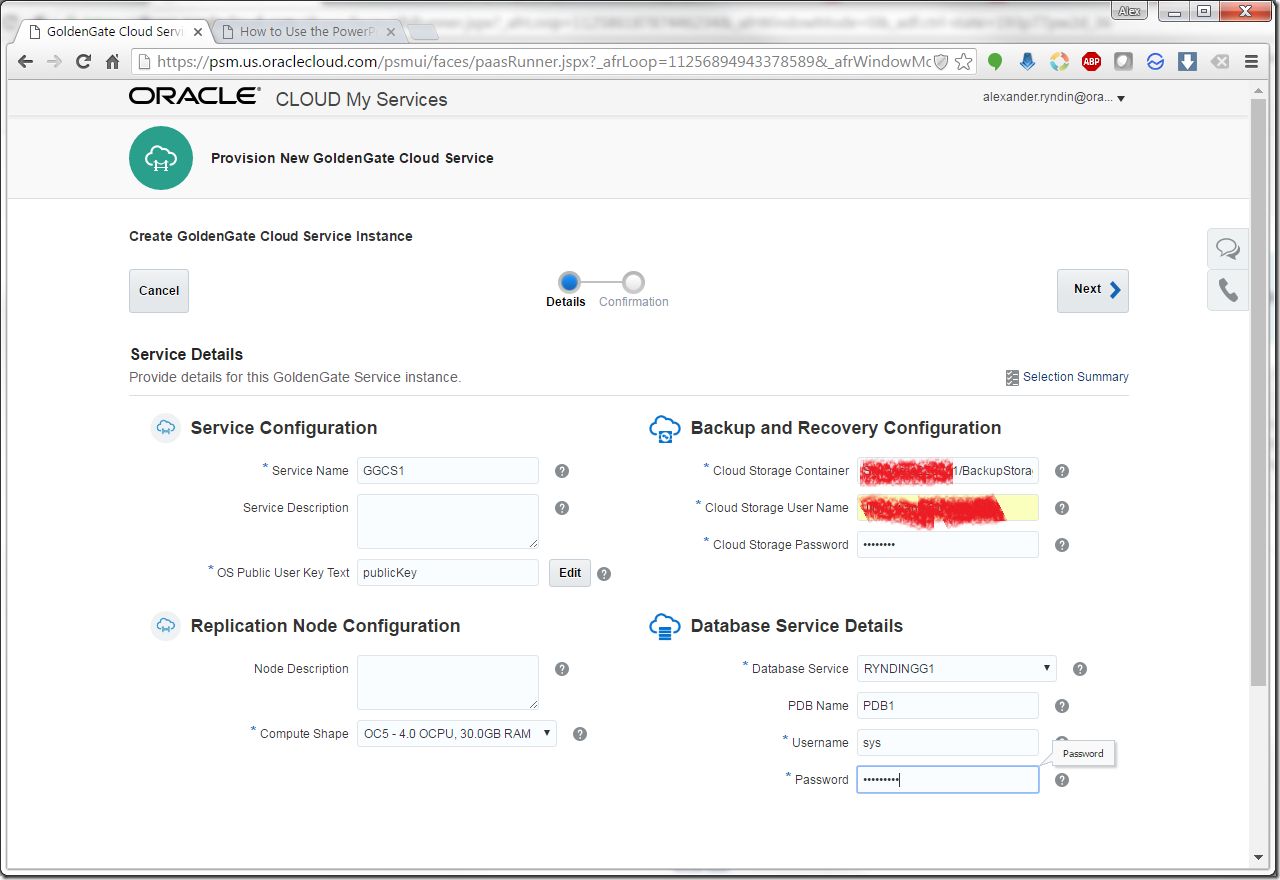Open the green Hangouts speech-bubble extension

coord(995,62)
